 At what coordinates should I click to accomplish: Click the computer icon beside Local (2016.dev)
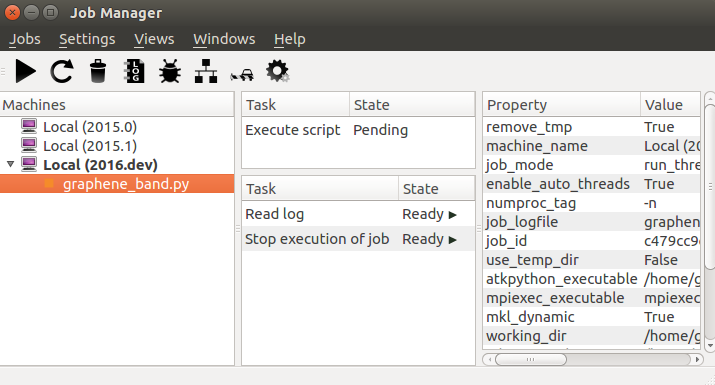tap(29, 164)
